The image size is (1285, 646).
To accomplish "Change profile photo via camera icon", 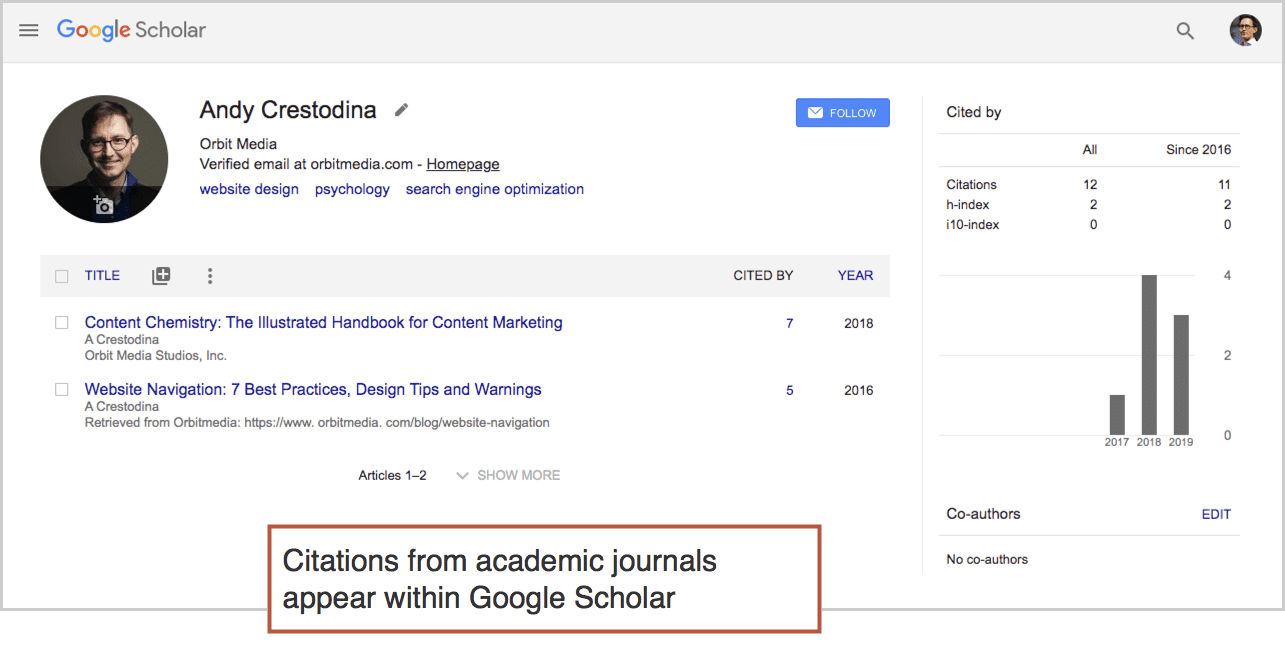I will (103, 206).
